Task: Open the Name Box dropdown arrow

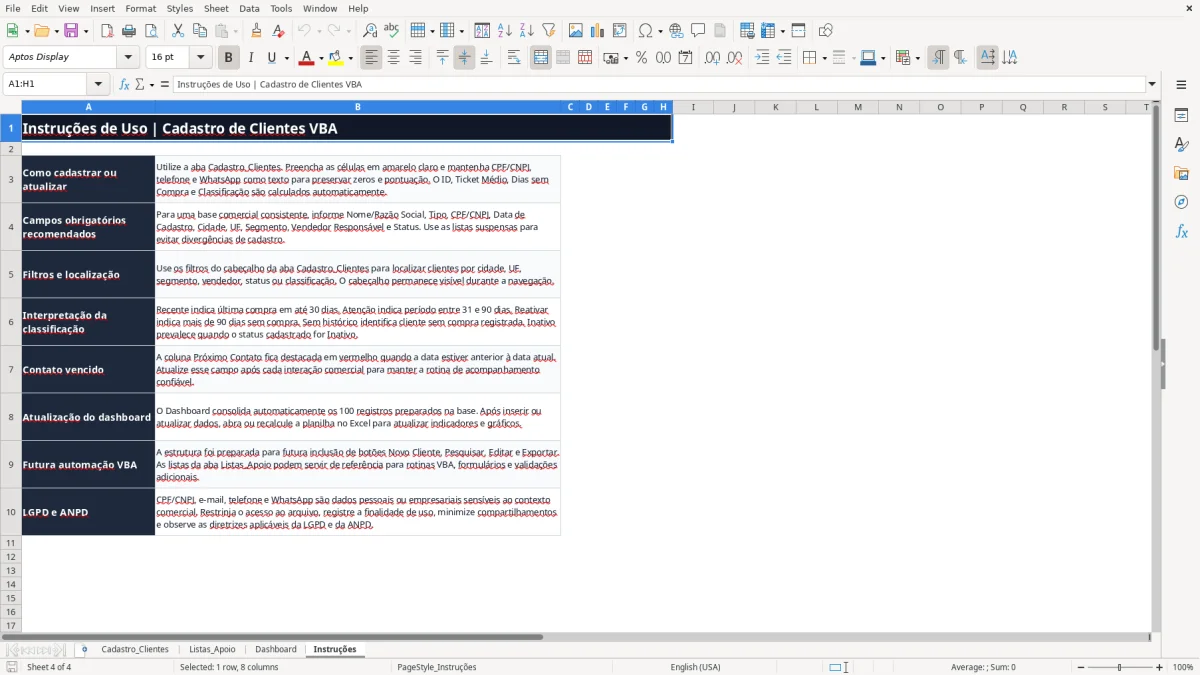Action: [x=98, y=84]
